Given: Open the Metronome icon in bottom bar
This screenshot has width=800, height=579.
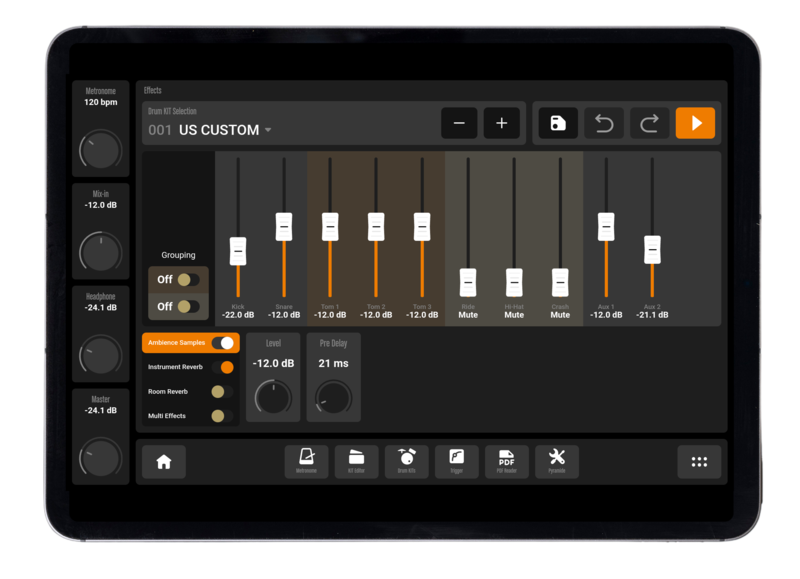Looking at the screenshot, I should coord(306,461).
